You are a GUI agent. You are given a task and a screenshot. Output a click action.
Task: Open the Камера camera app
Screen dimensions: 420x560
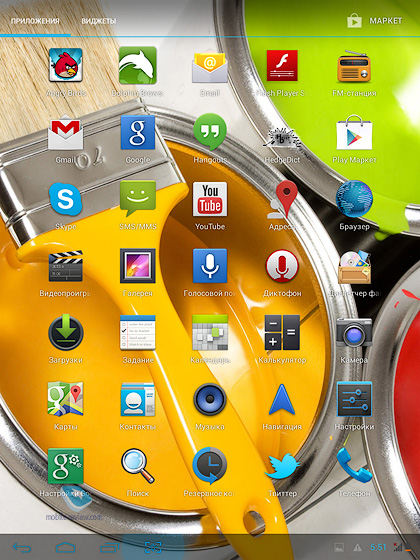354,333
